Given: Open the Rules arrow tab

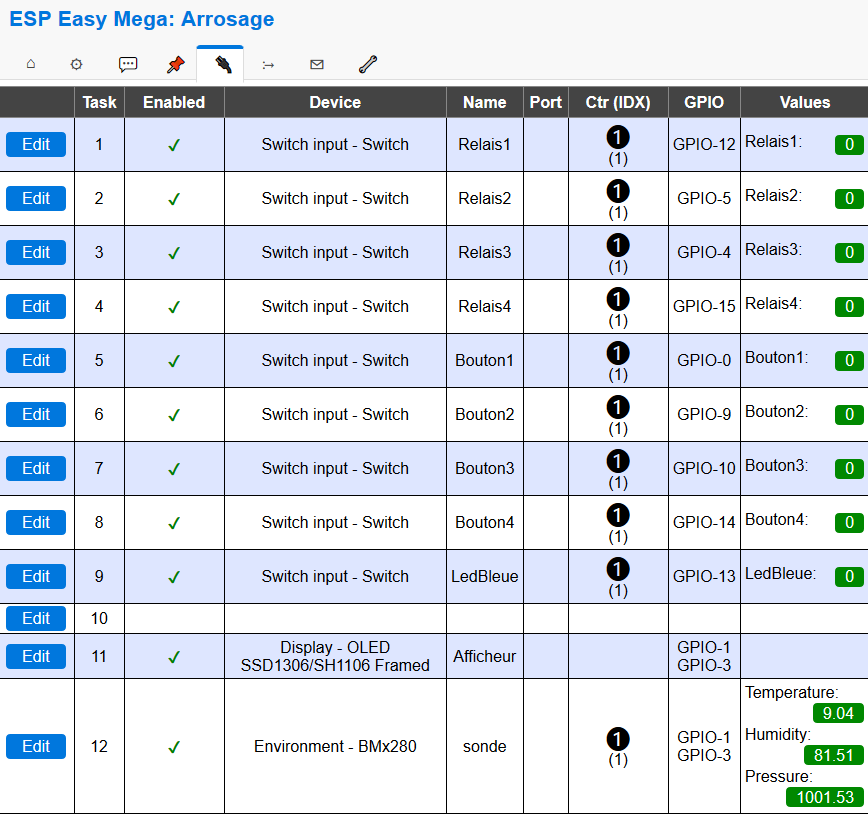Looking at the screenshot, I should pos(268,64).
